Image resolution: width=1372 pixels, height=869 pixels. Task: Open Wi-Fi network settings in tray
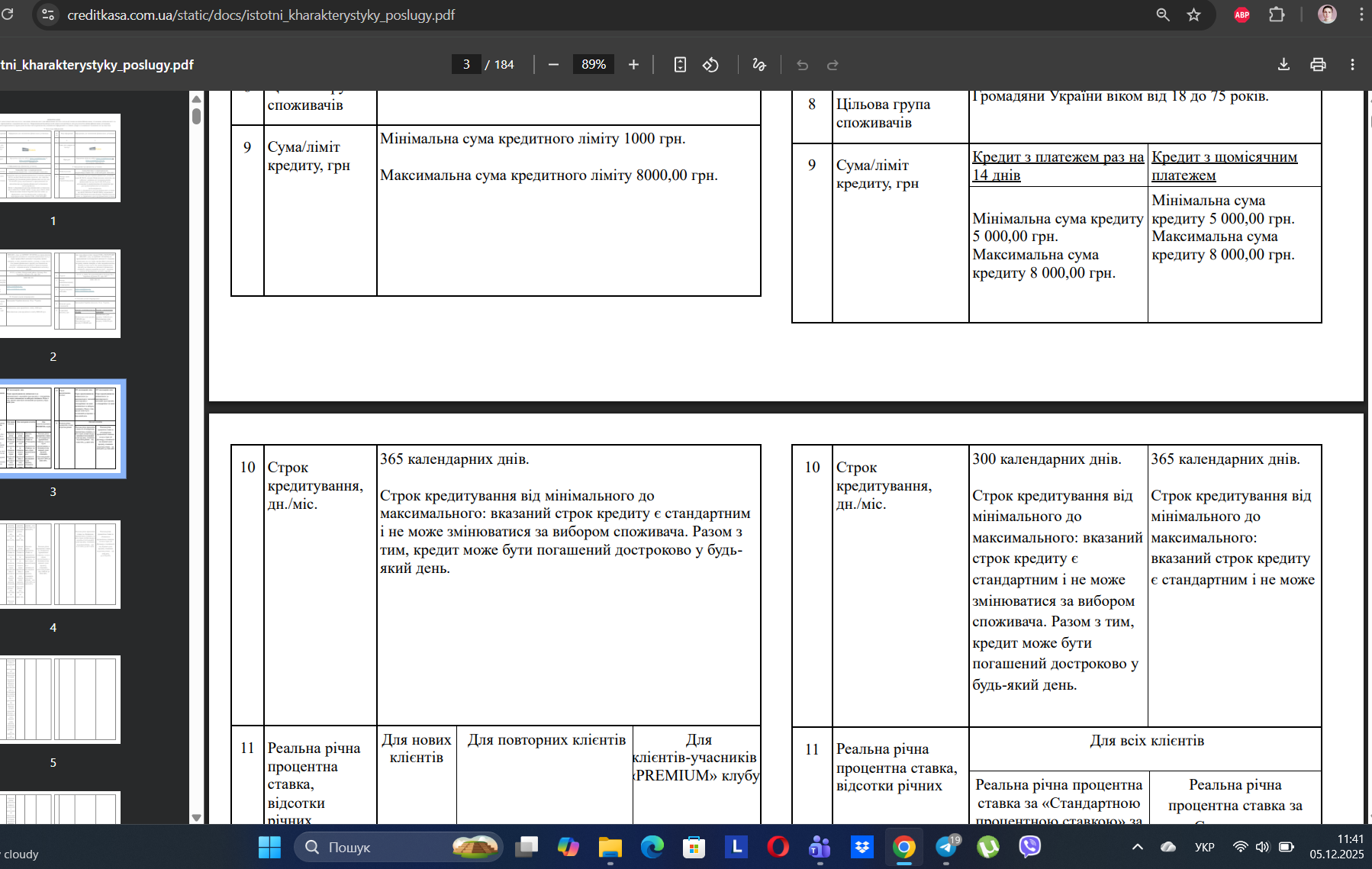tap(1241, 847)
